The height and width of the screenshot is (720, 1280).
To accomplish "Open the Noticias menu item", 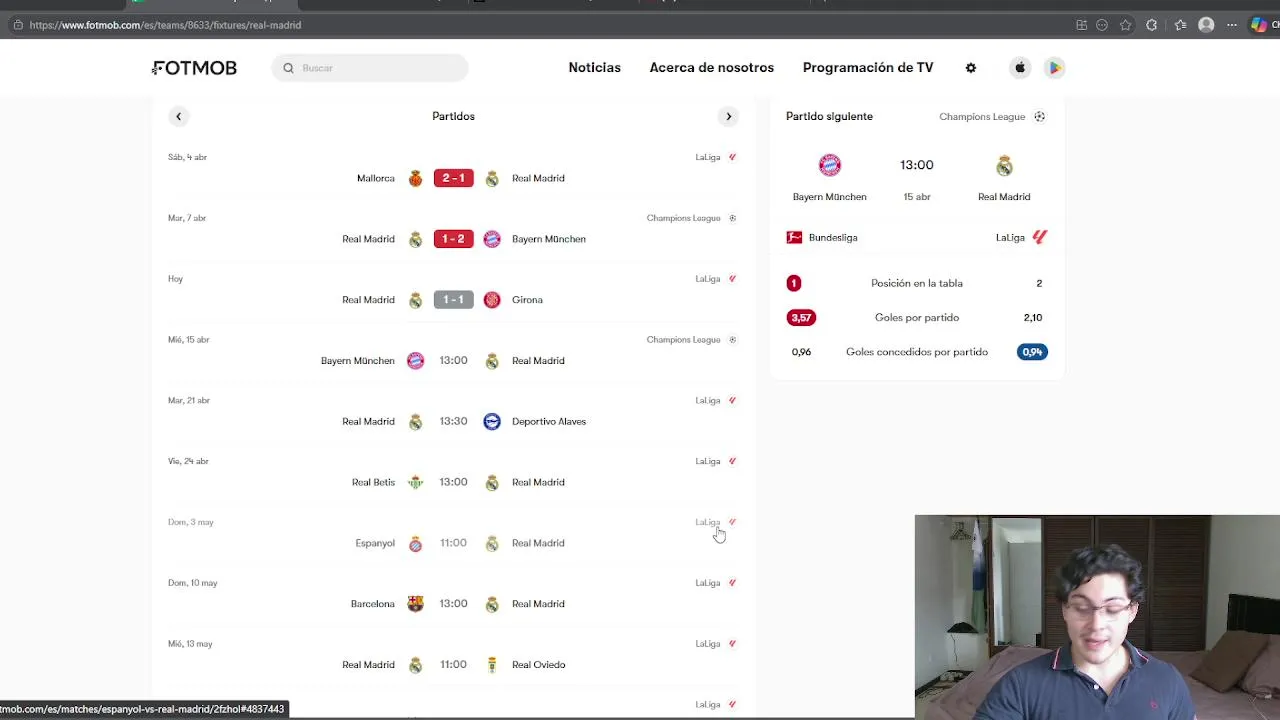I will (594, 67).
